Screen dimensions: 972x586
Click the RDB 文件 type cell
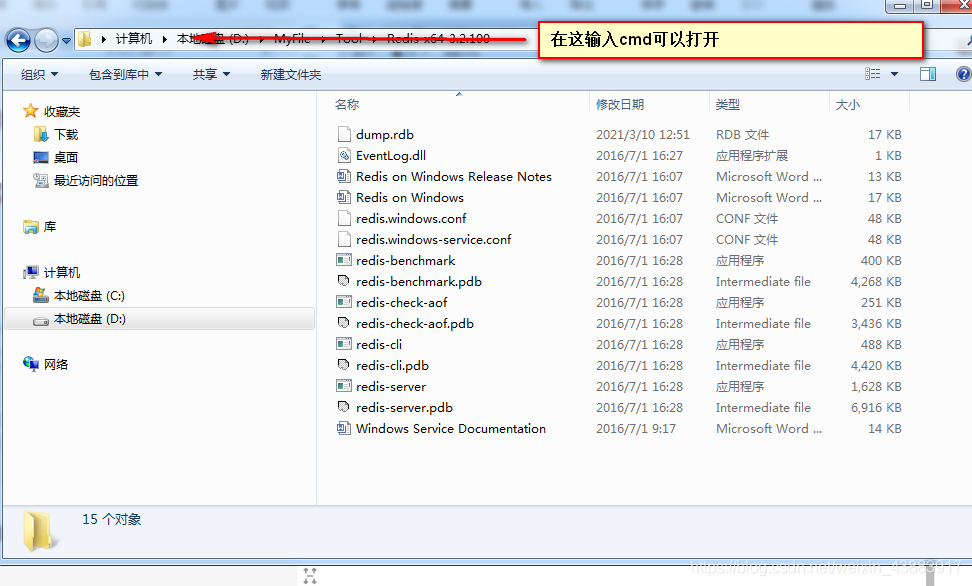(742, 135)
